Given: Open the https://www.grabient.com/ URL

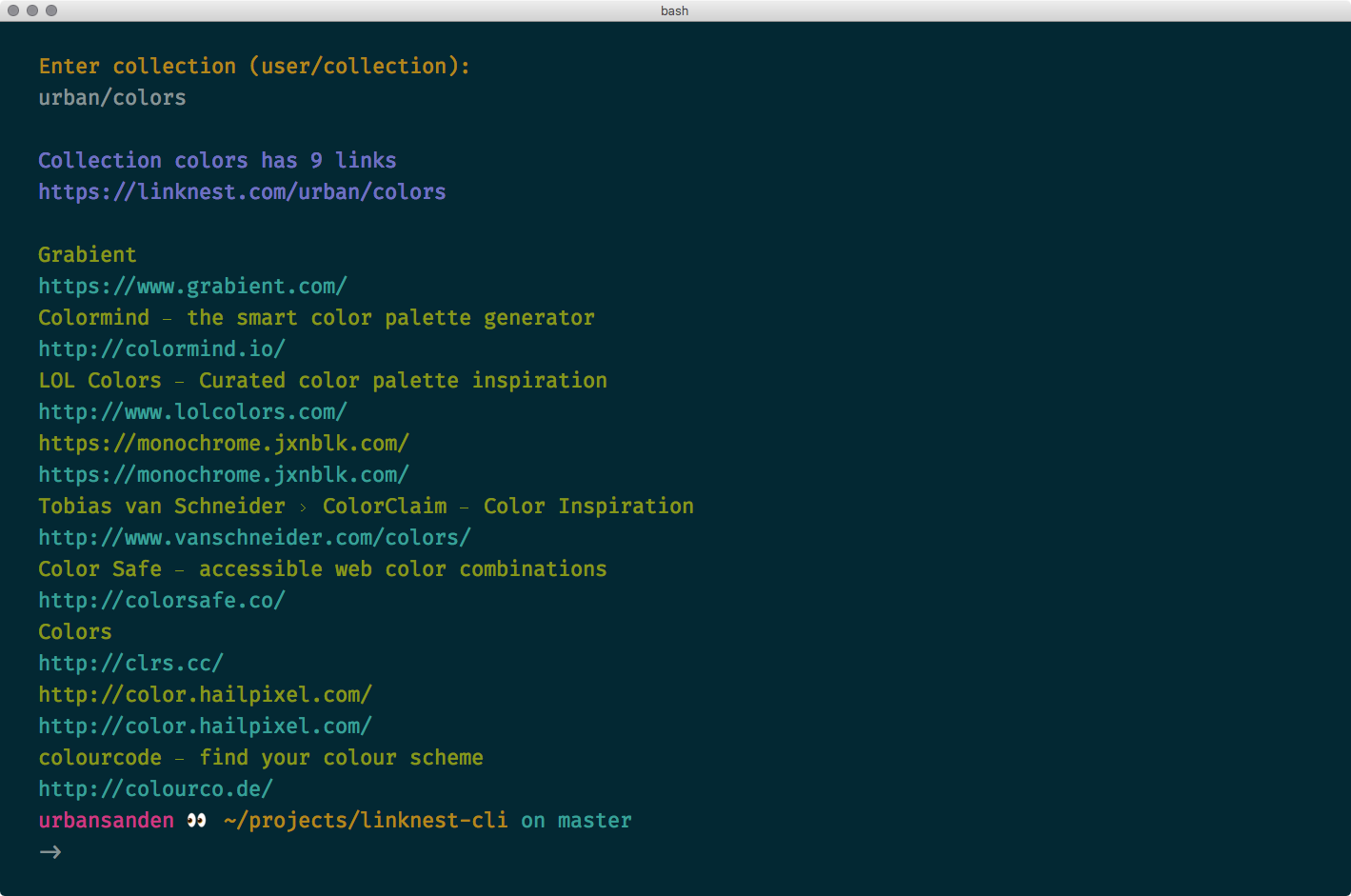Looking at the screenshot, I should [x=192, y=286].
